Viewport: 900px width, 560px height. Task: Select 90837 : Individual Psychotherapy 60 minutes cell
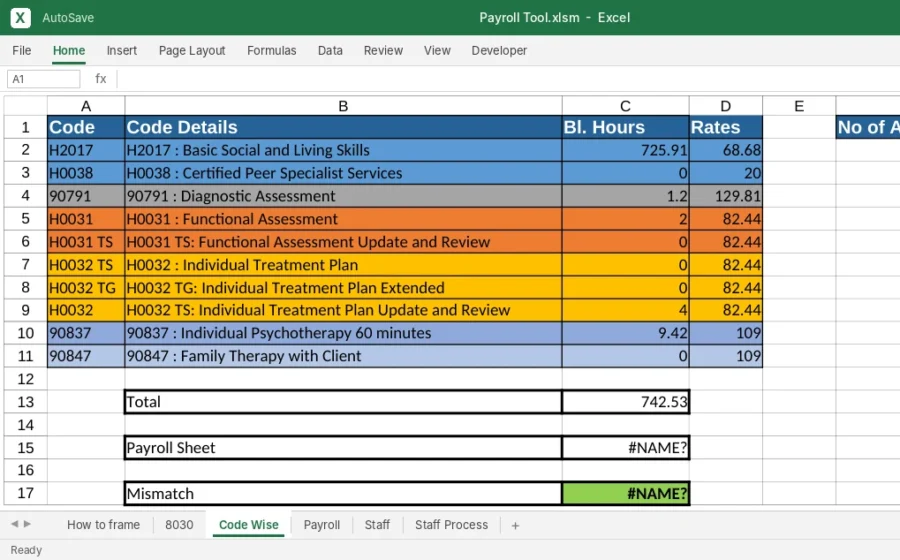point(343,333)
